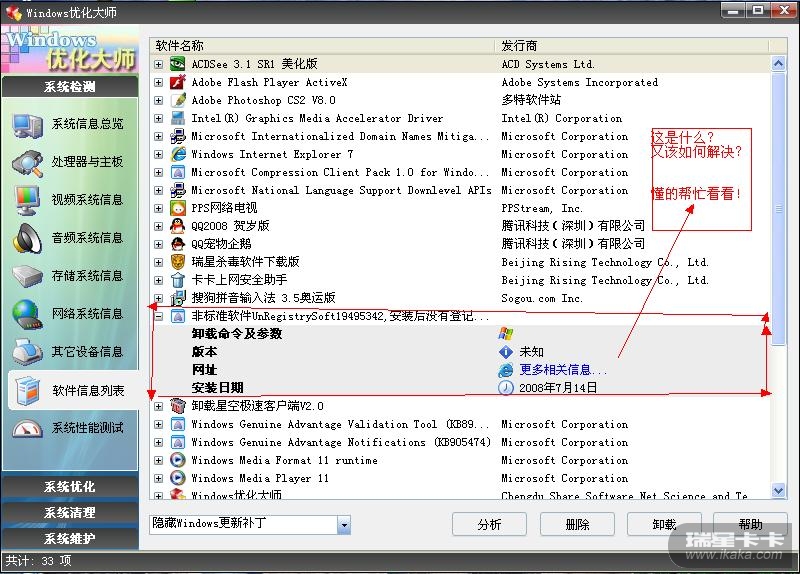Expand the QQ2008 贺岁版 entry
800x574 pixels.
[x=159, y=226]
